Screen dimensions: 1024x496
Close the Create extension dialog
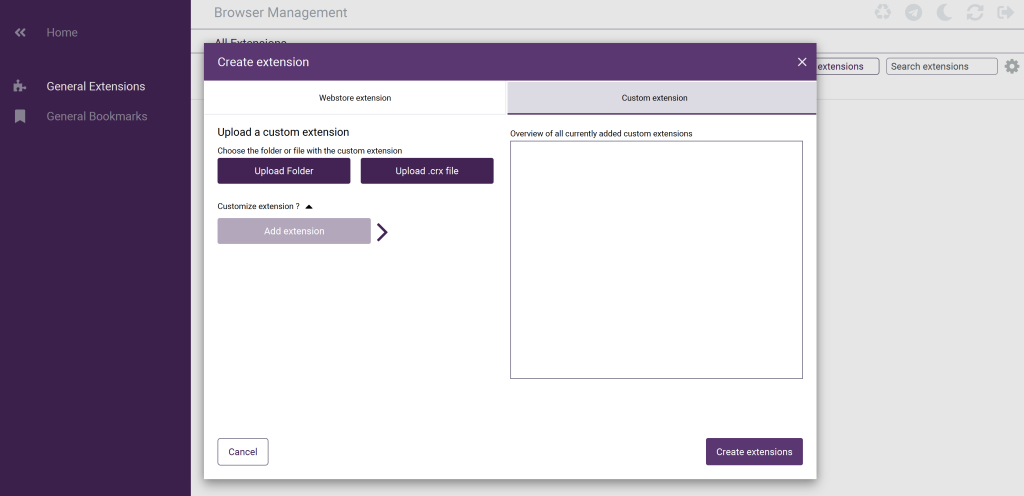pos(802,62)
